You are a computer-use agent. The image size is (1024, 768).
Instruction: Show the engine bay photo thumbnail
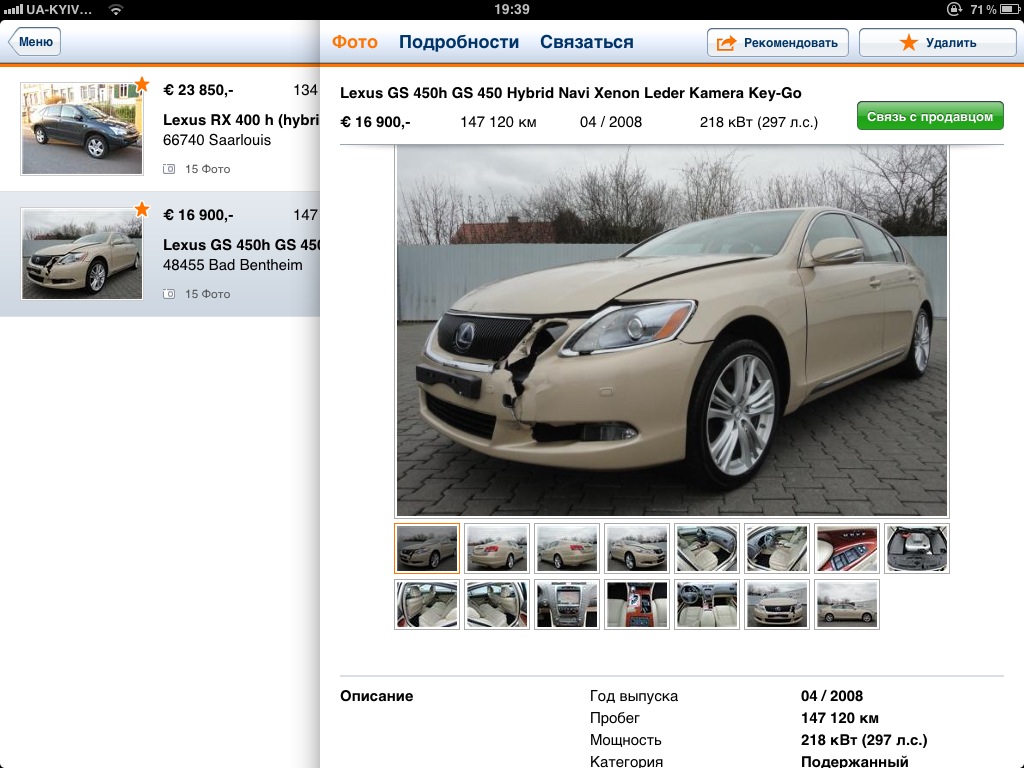tap(917, 548)
